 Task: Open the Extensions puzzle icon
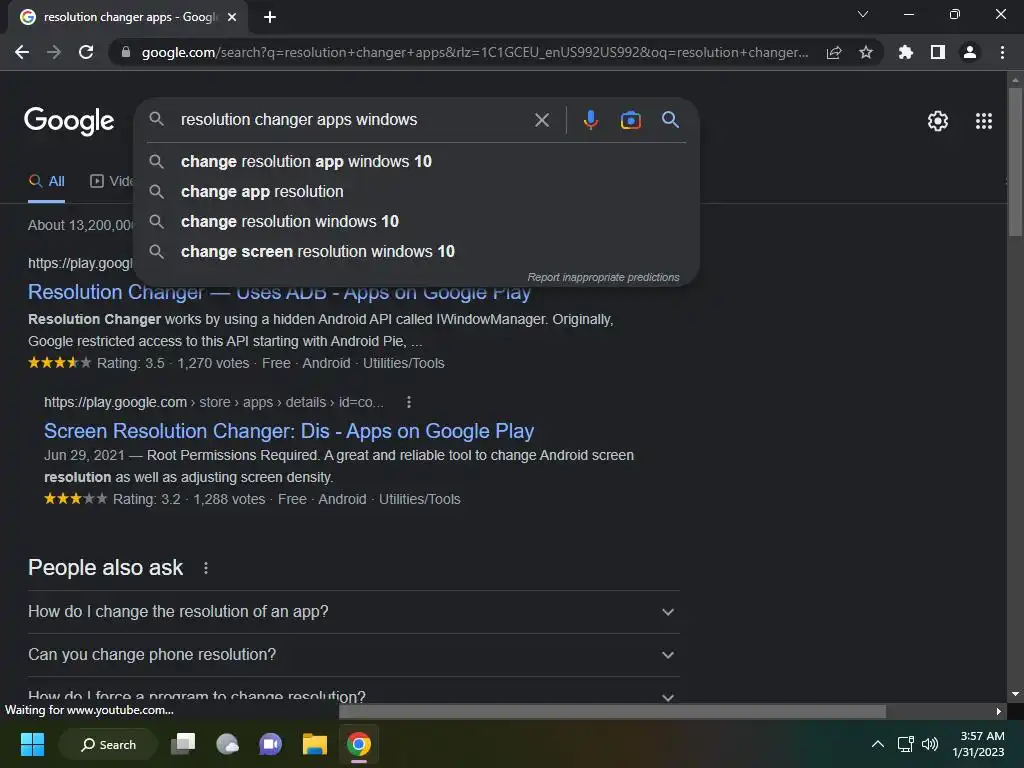click(x=905, y=52)
